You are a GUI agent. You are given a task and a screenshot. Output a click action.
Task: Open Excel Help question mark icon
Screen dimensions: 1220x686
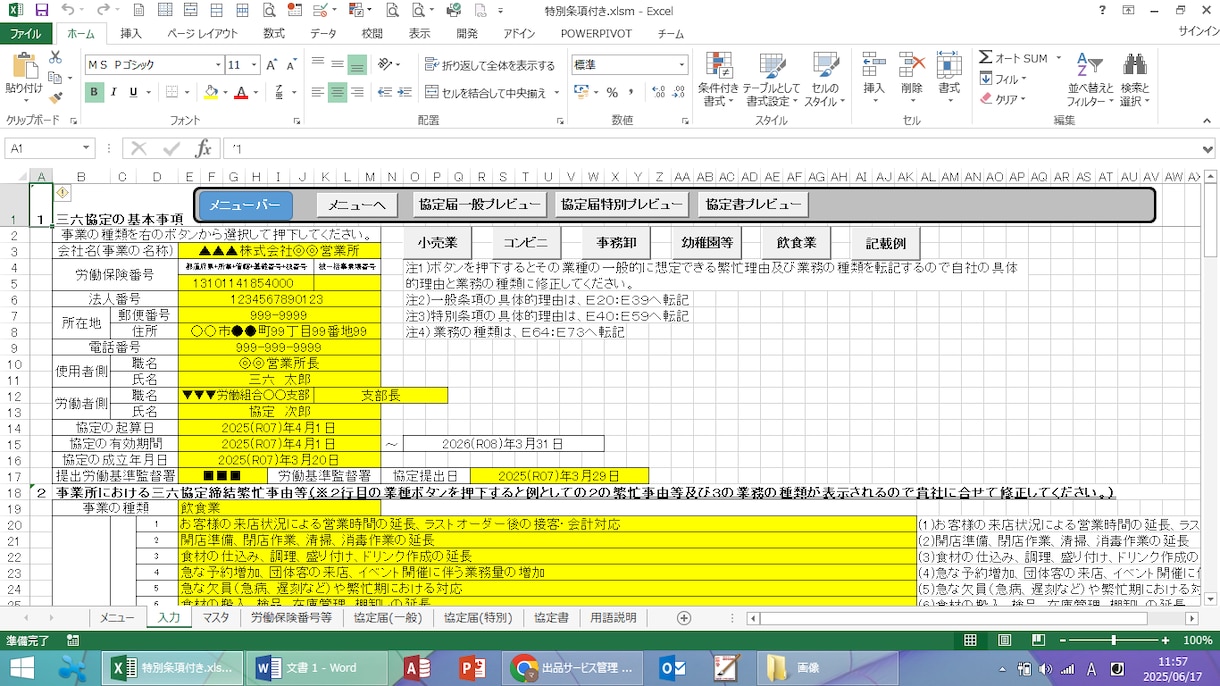[1102, 10]
